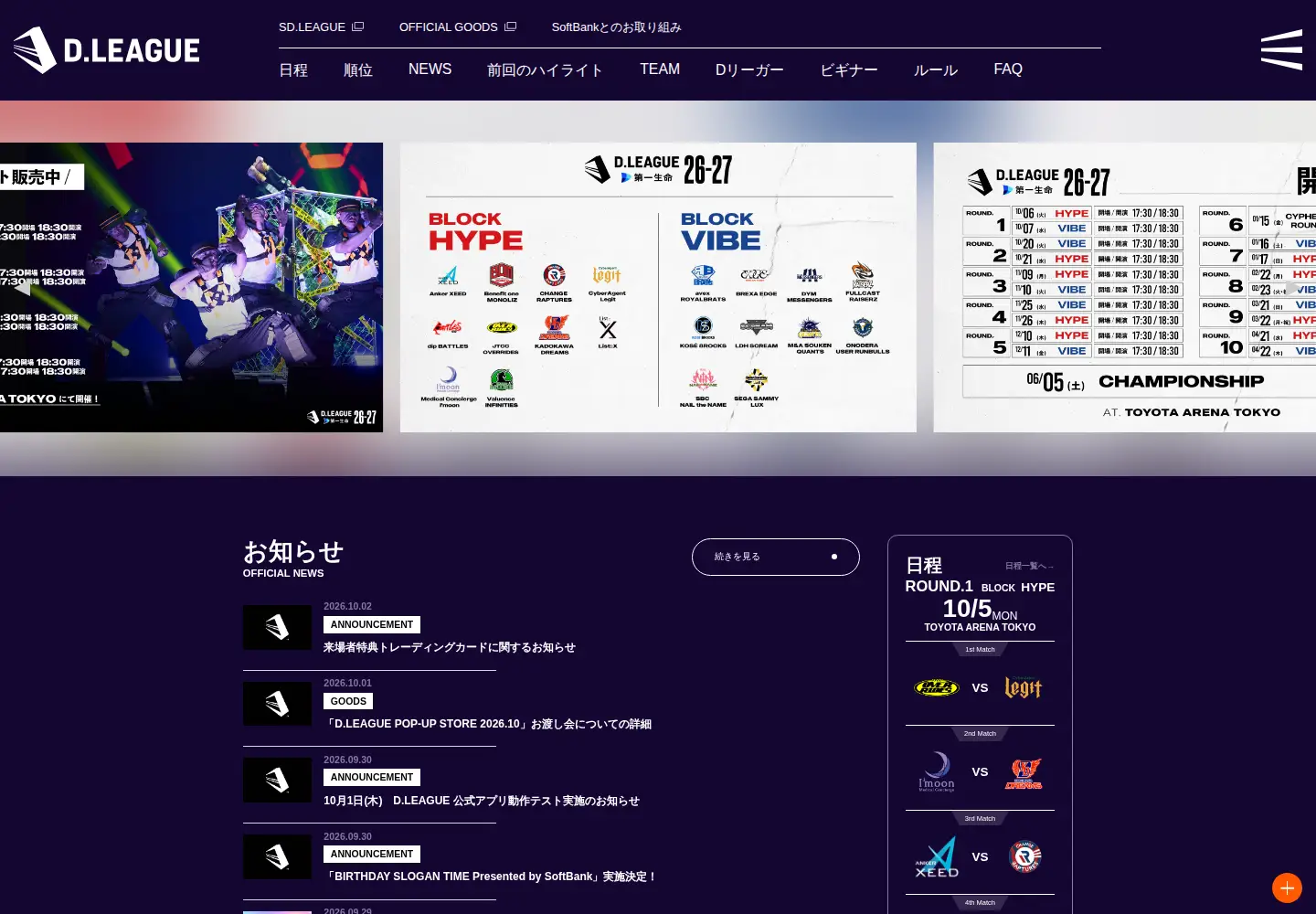Click the '3rd Match' label
The height and width of the screenshot is (914, 1316).
pyautogui.click(x=980, y=819)
